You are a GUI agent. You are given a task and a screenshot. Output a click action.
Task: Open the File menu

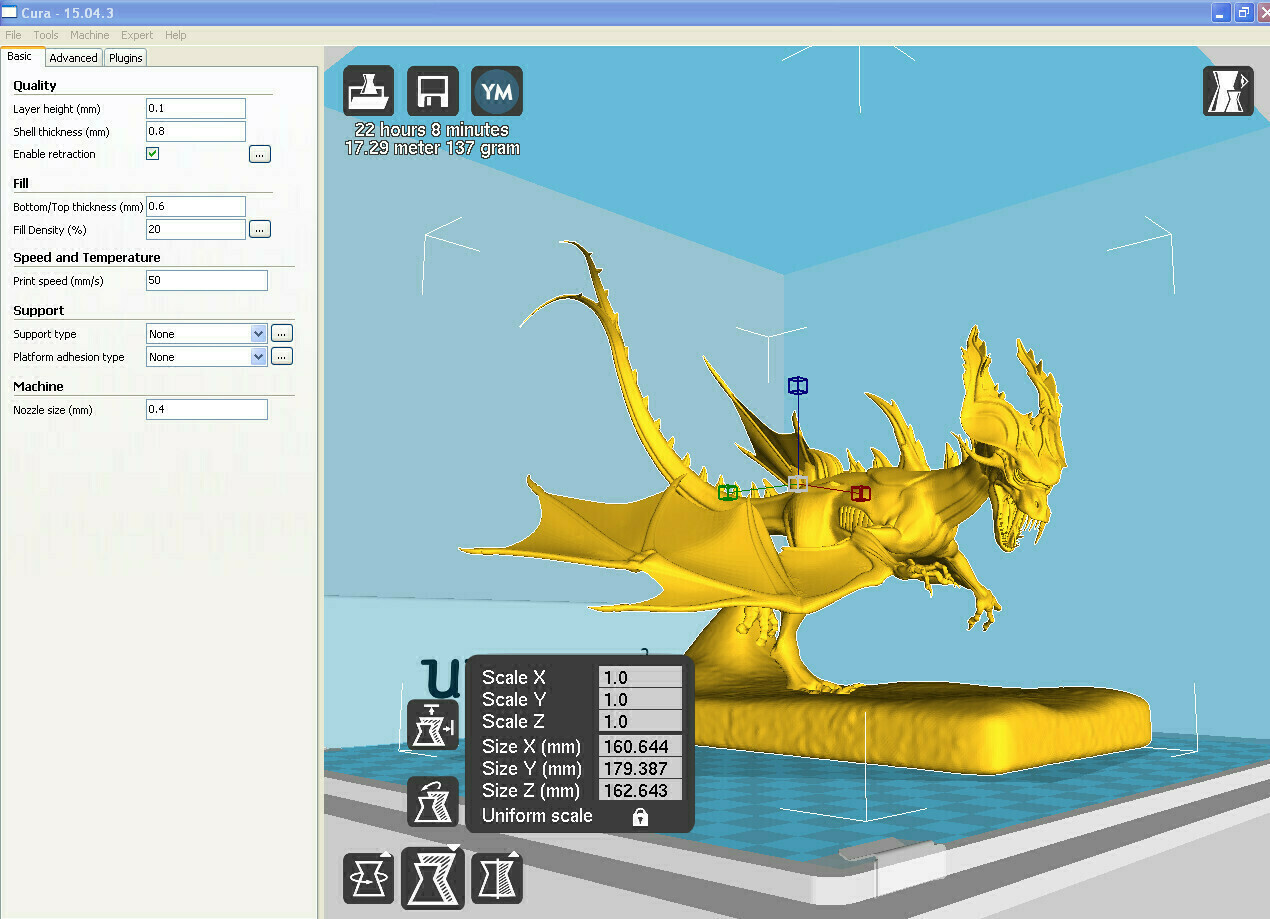click(x=13, y=35)
